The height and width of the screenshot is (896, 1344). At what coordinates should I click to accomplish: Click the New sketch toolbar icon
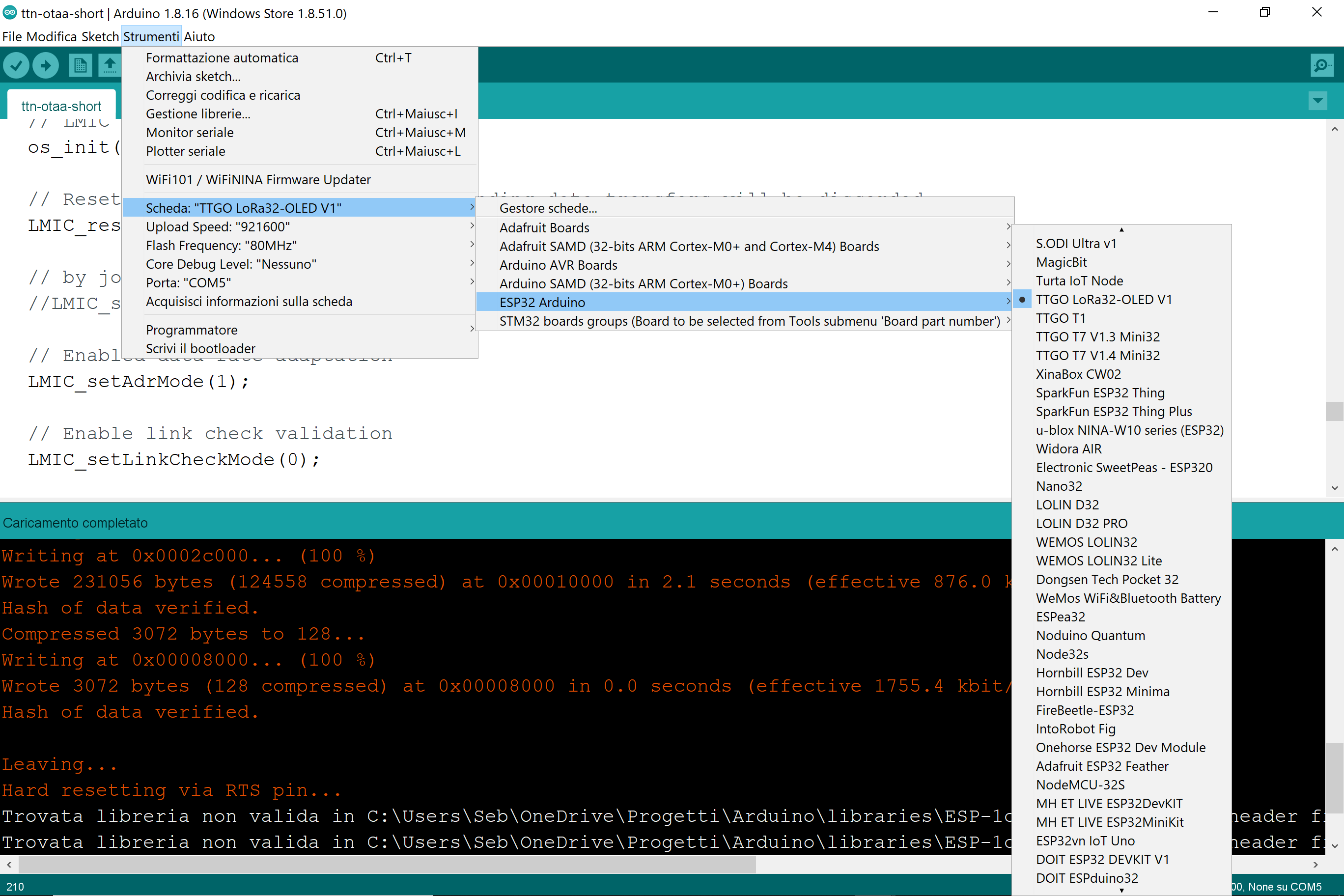coord(80,65)
